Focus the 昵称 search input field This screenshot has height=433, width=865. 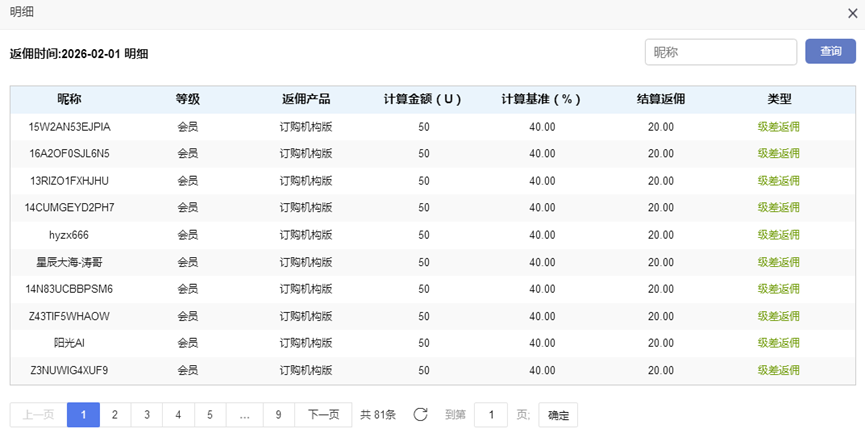click(x=720, y=52)
